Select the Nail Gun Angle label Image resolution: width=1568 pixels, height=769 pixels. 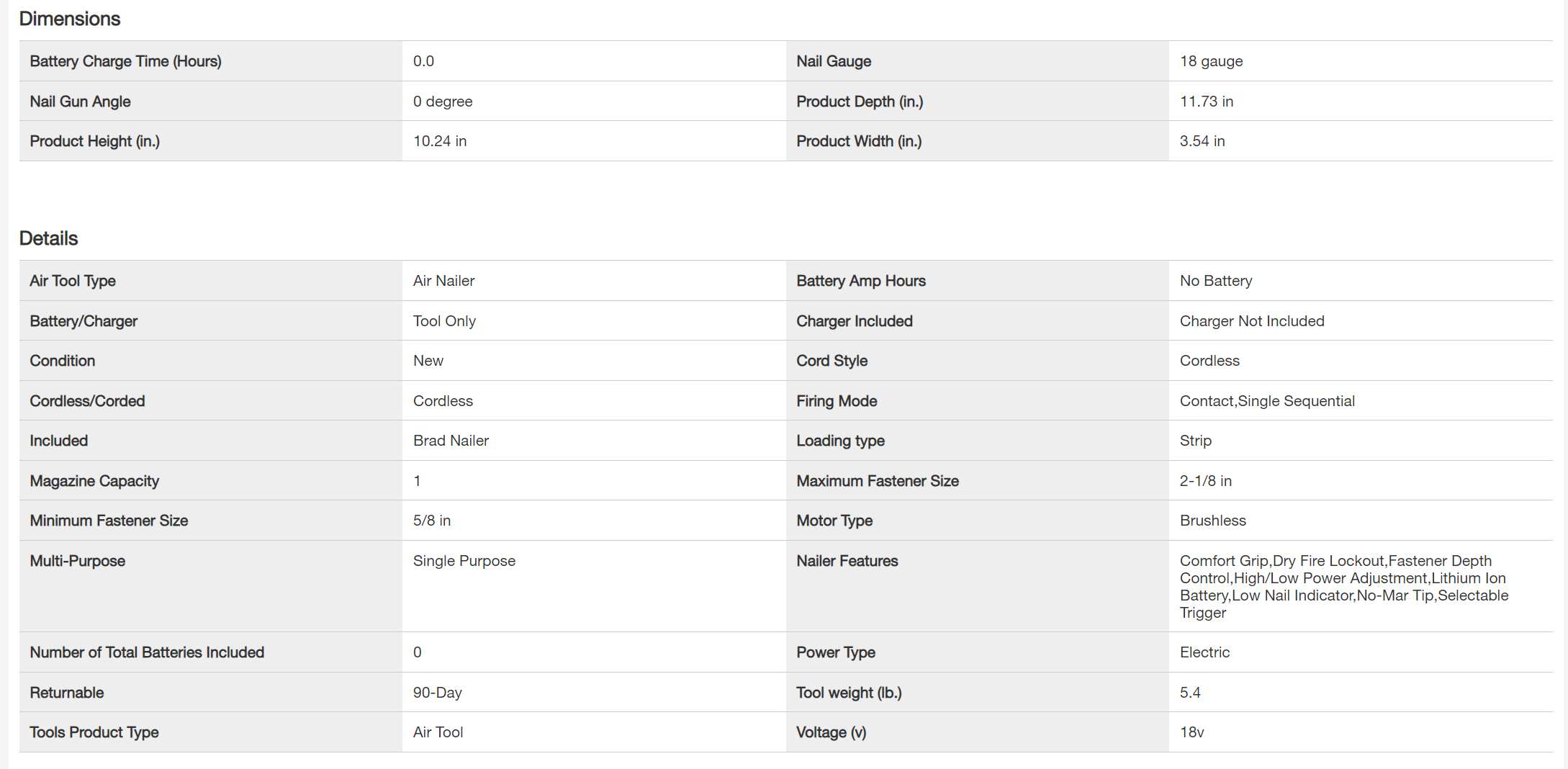click(x=80, y=102)
